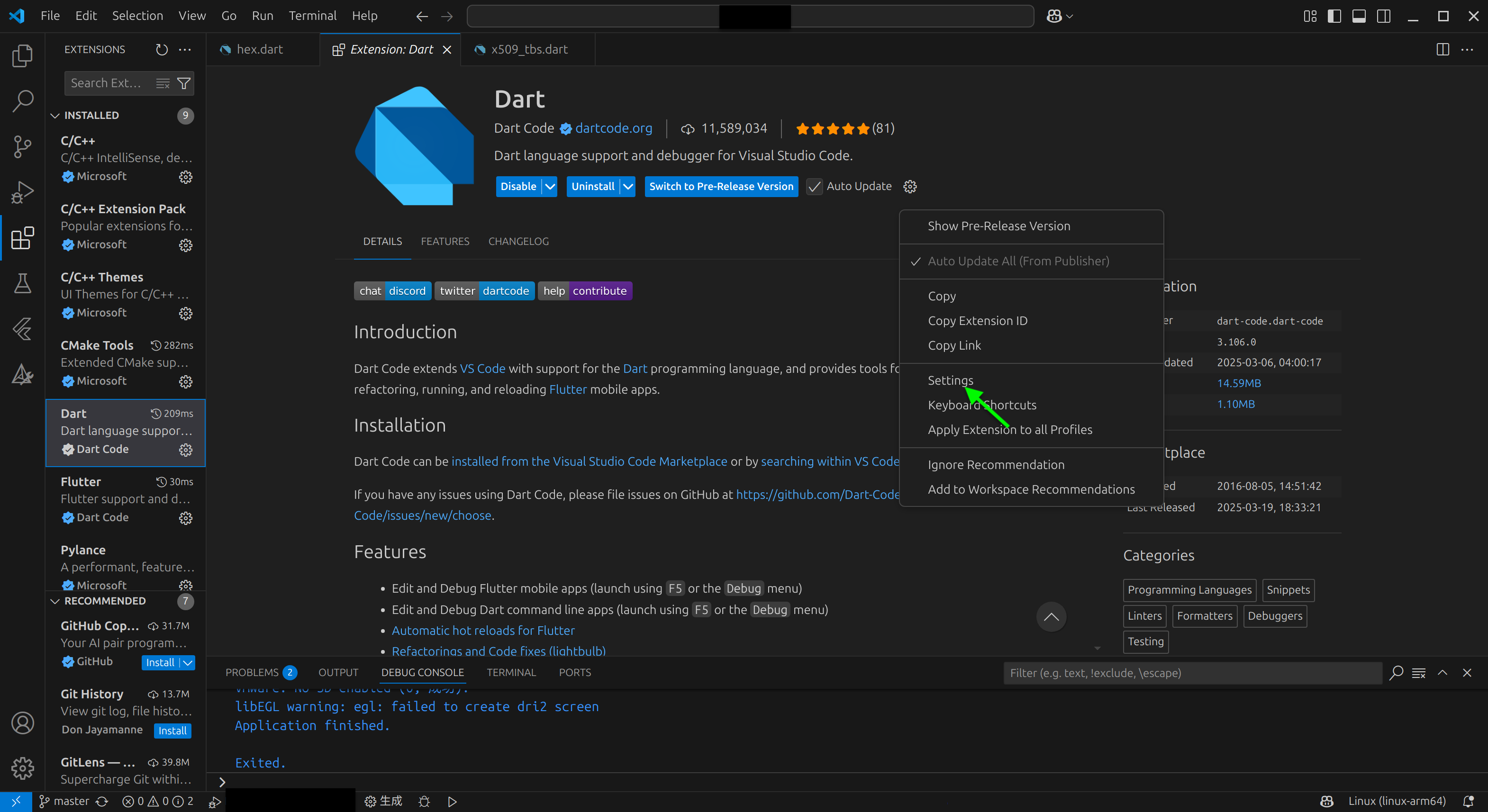The height and width of the screenshot is (812, 1488).
Task: Open Accounts icon in activity bar
Action: tap(23, 723)
